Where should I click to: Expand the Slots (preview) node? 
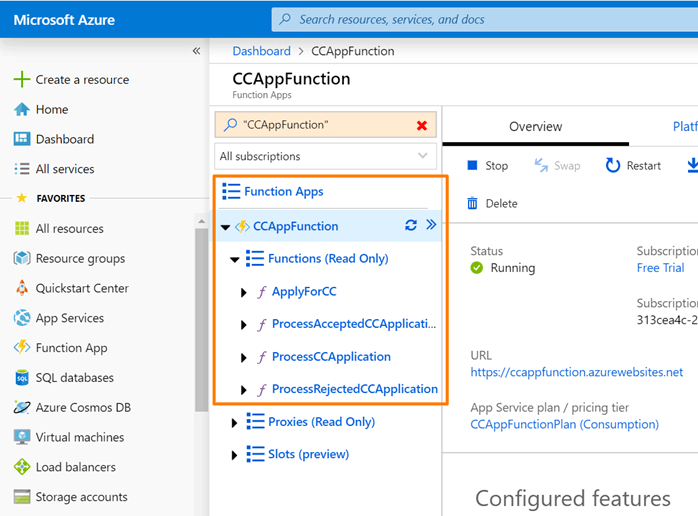click(x=235, y=455)
